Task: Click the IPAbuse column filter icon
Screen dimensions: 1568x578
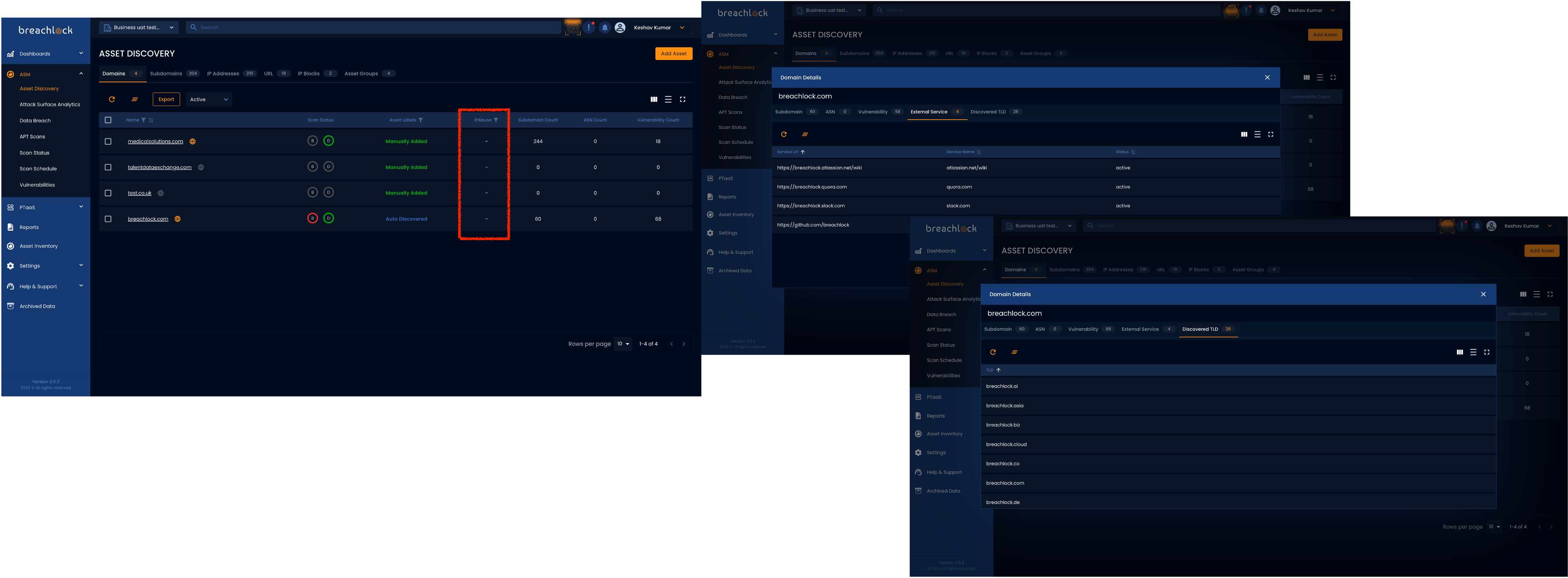Action: coord(496,120)
